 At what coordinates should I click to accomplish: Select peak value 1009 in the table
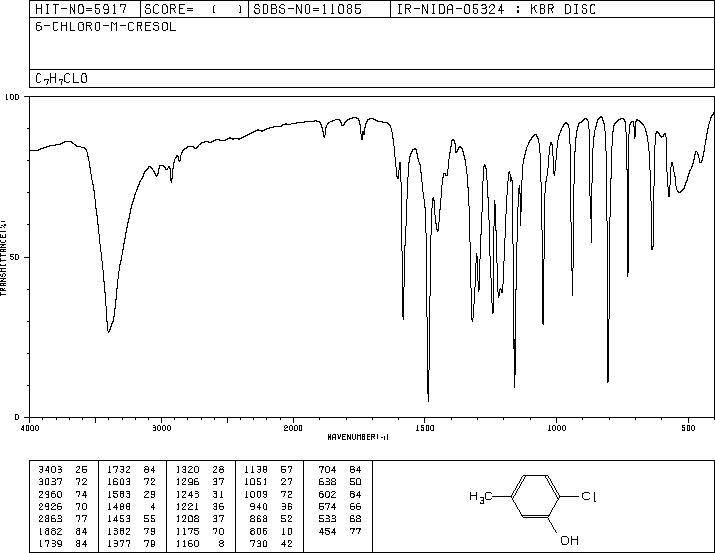pyautogui.click(x=256, y=494)
